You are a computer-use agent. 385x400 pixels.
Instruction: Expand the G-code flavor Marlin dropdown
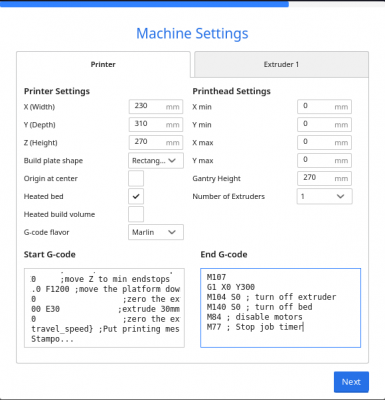(156, 232)
